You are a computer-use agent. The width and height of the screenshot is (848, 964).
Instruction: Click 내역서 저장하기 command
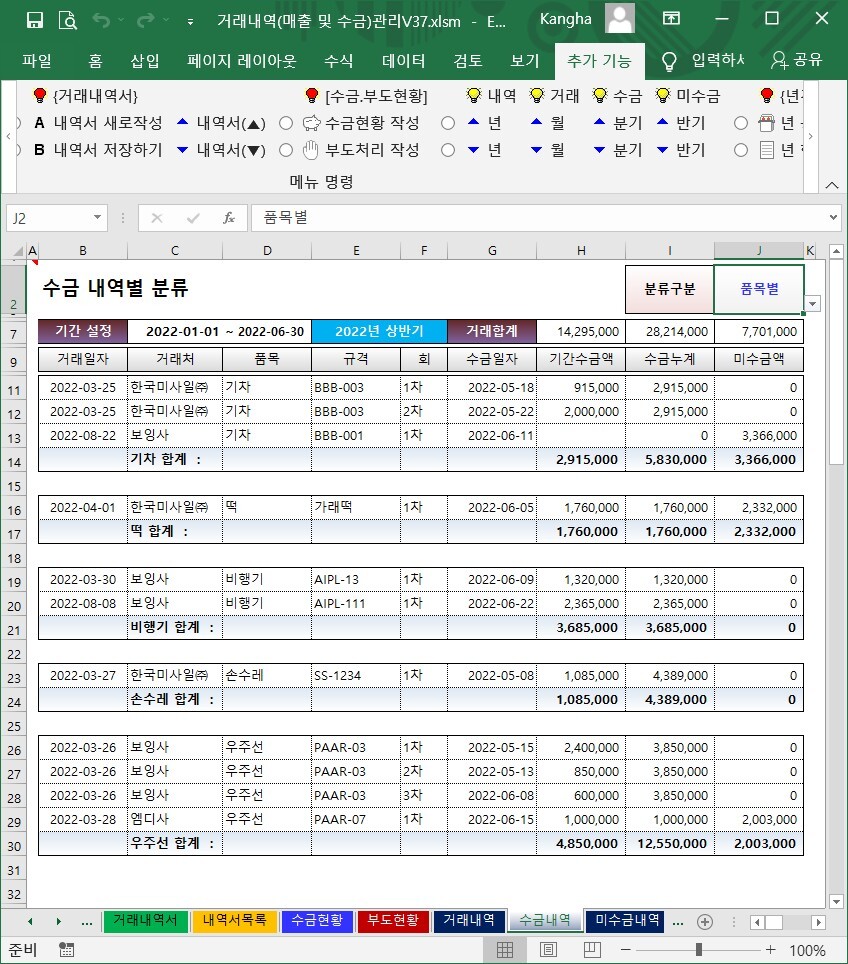pos(98,150)
